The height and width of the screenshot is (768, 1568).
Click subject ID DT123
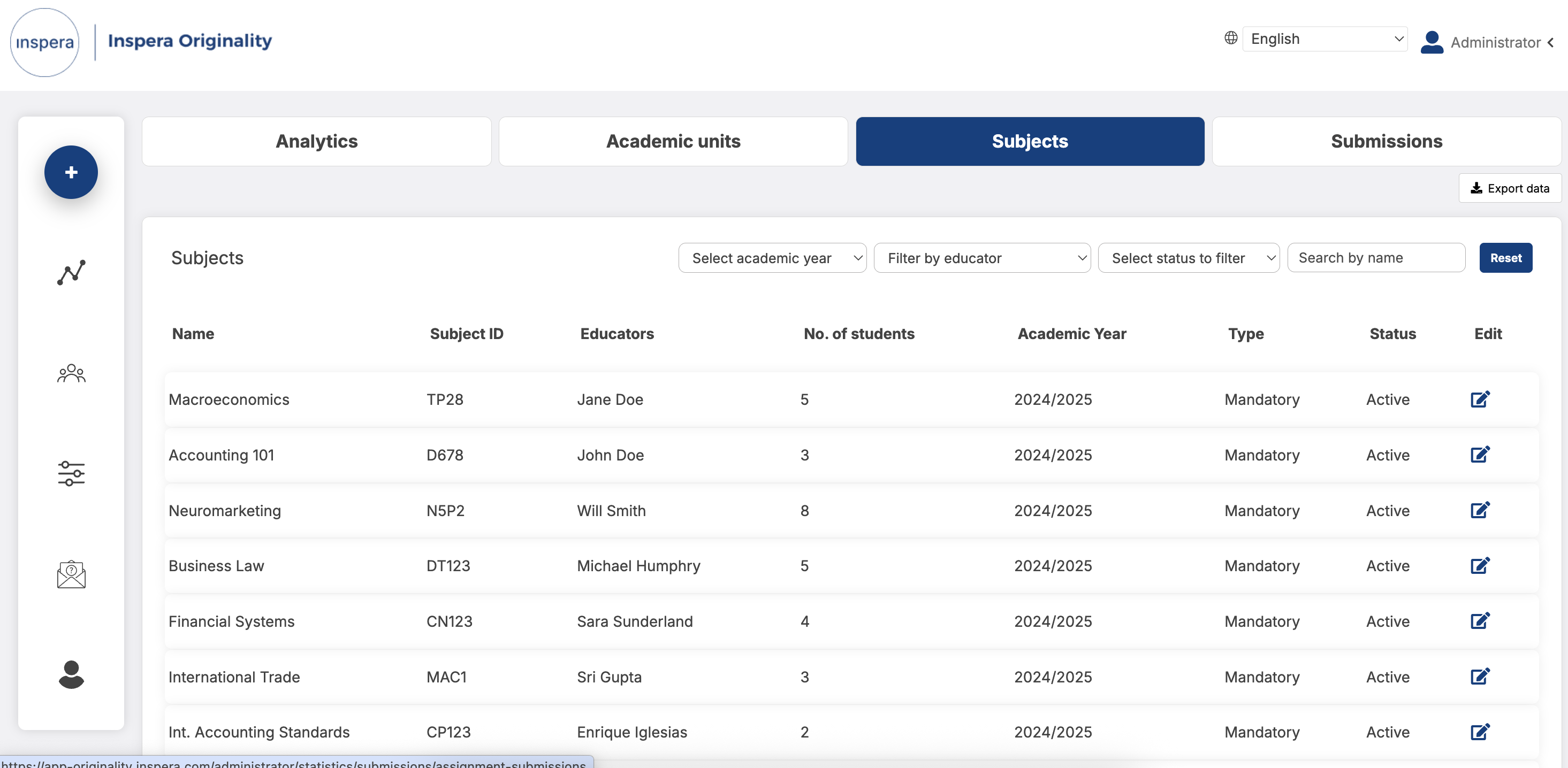(x=448, y=566)
